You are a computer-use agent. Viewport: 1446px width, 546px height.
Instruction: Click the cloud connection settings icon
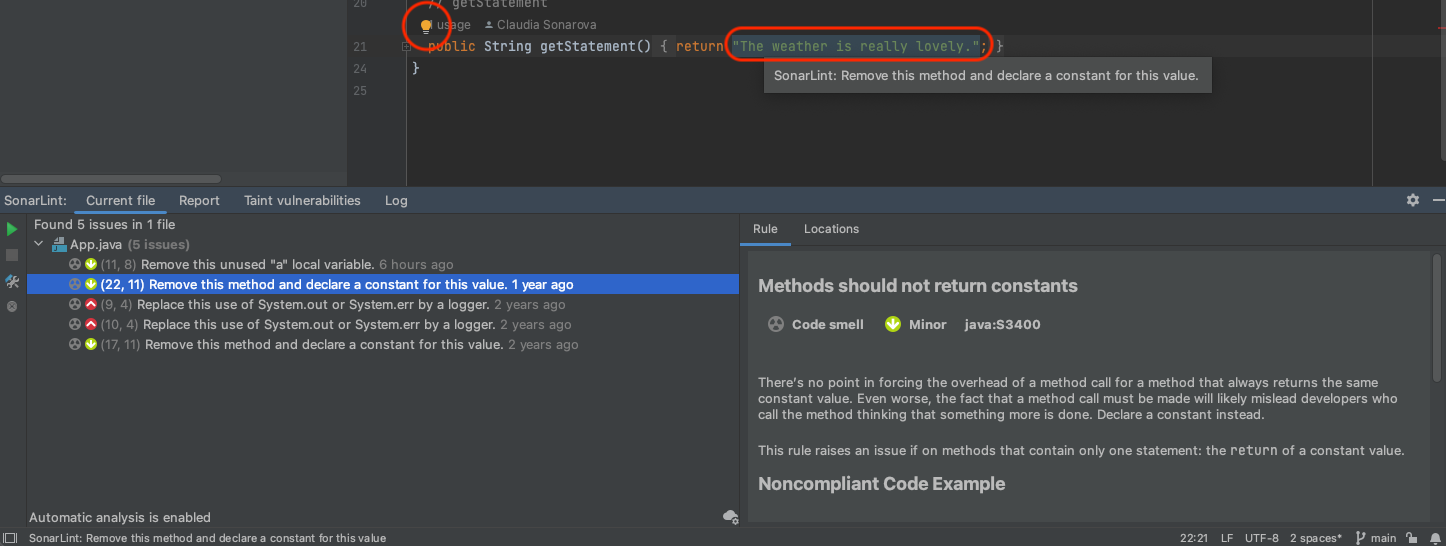[730, 517]
